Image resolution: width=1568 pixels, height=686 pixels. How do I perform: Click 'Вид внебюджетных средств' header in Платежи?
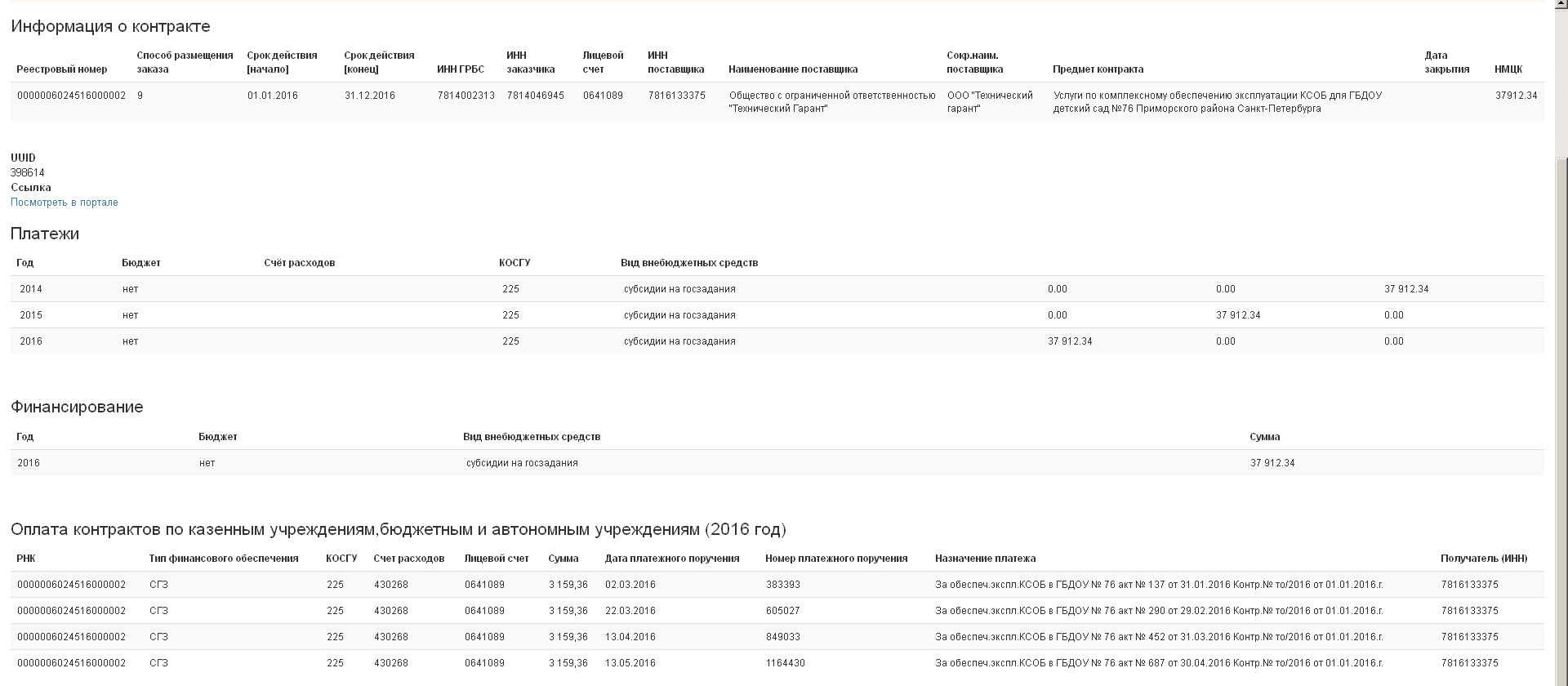click(689, 263)
